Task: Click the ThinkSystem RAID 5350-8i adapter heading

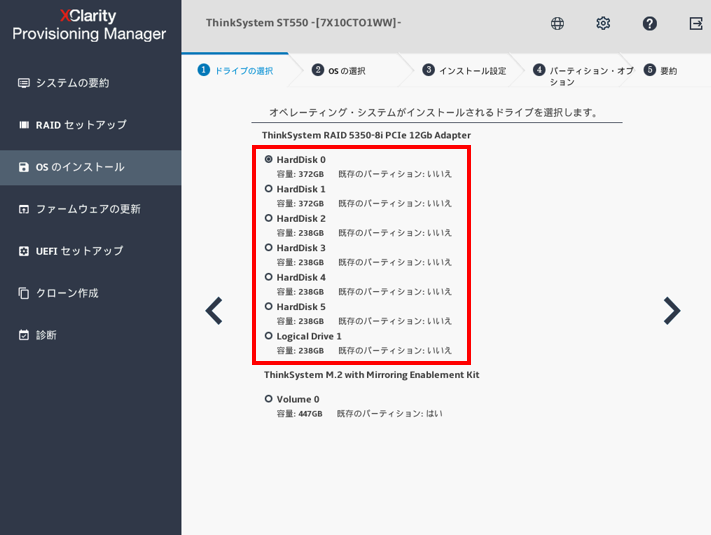Action: click(366, 135)
